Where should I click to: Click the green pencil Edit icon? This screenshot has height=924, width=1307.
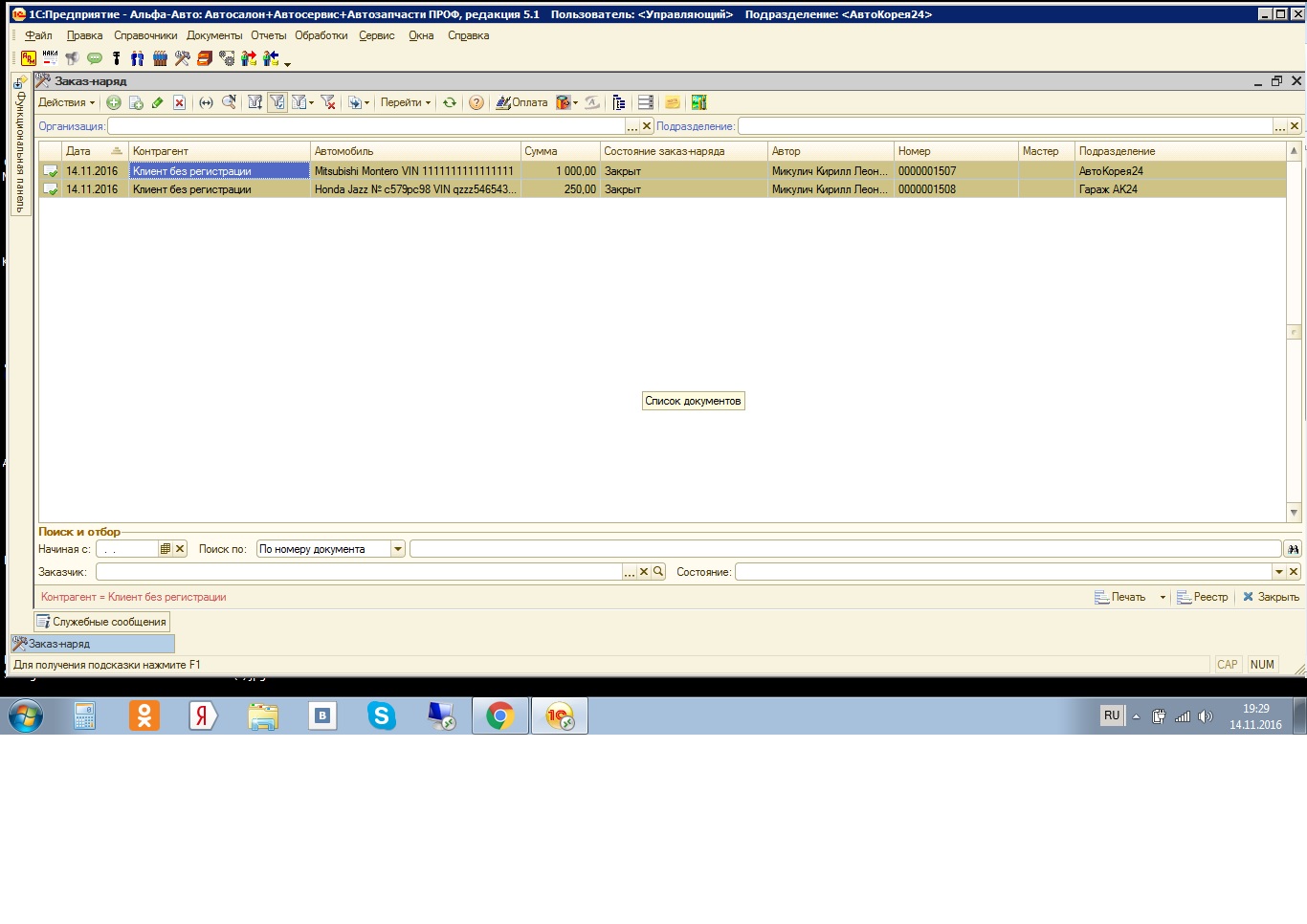point(157,102)
